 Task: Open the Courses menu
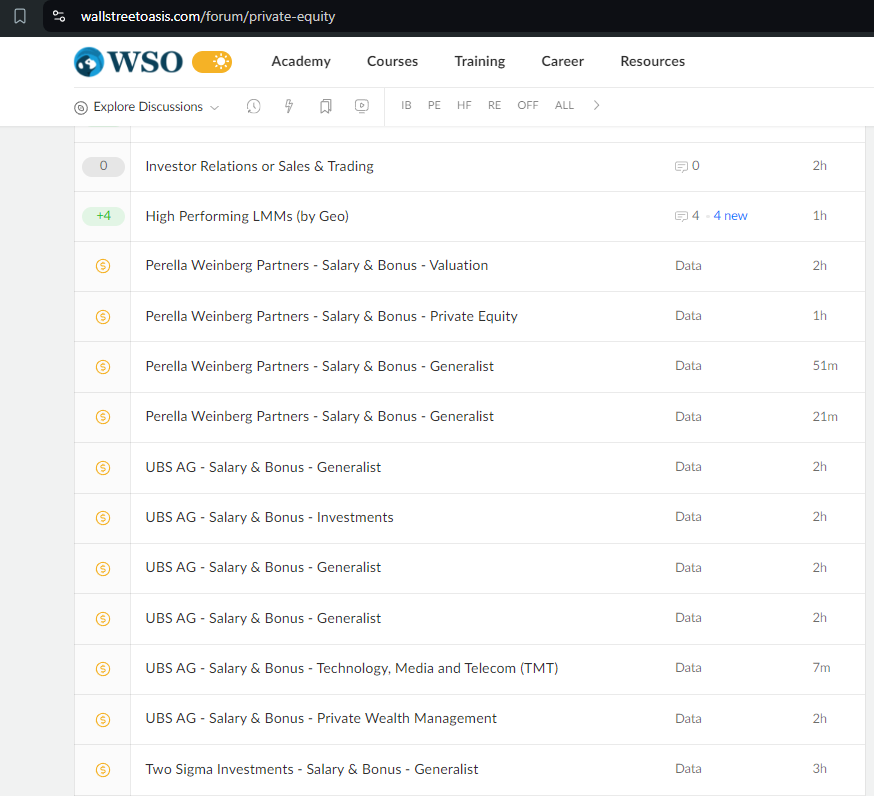(x=392, y=61)
